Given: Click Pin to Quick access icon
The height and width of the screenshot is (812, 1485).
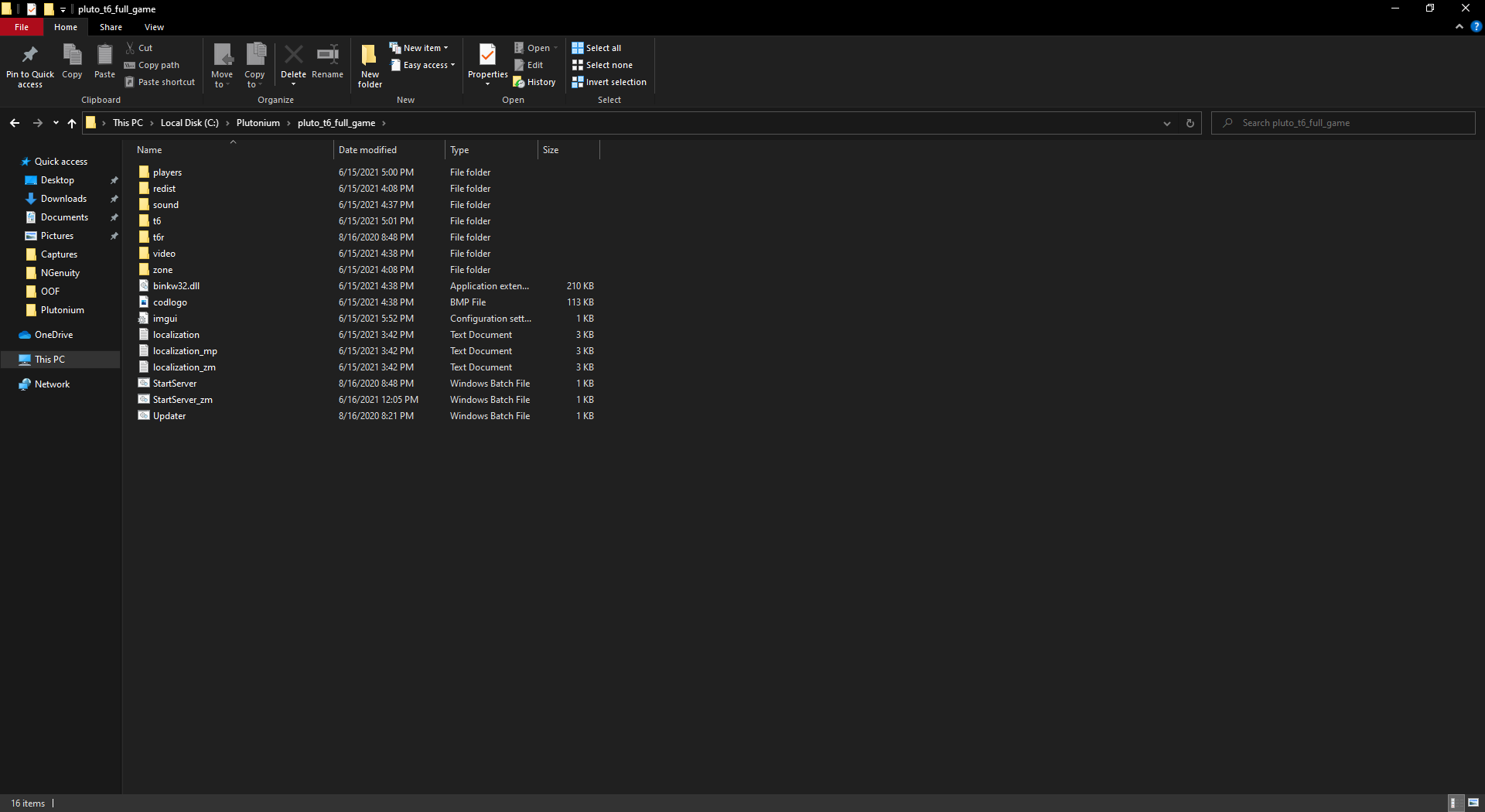Looking at the screenshot, I should (x=30, y=55).
